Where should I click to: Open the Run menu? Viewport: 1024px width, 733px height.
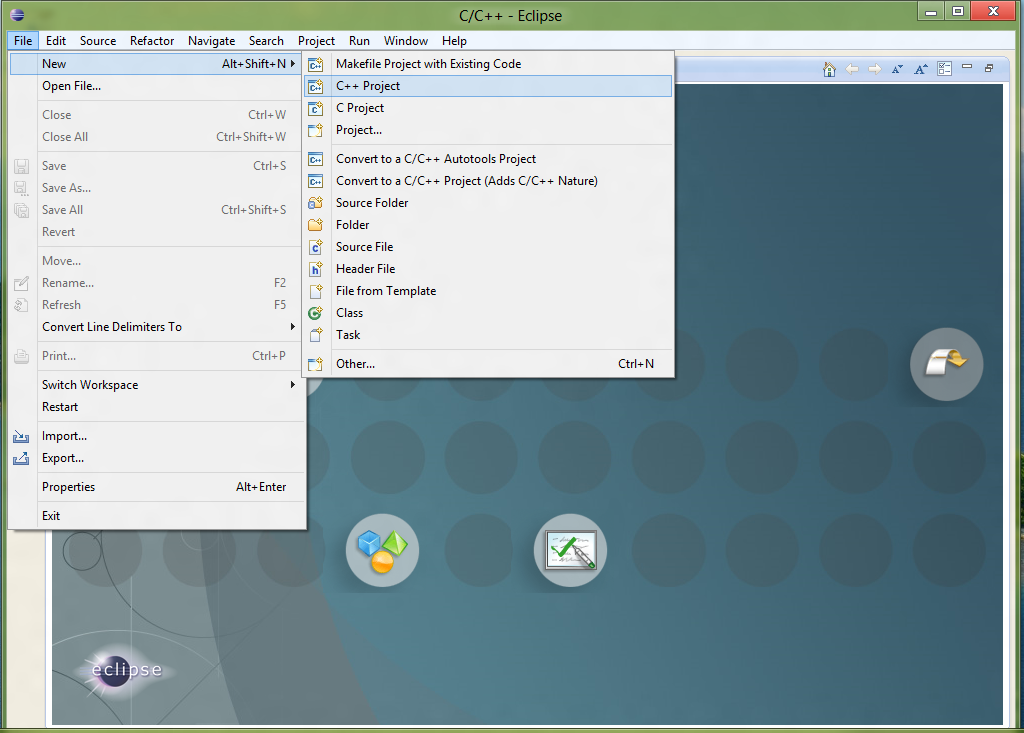point(359,41)
